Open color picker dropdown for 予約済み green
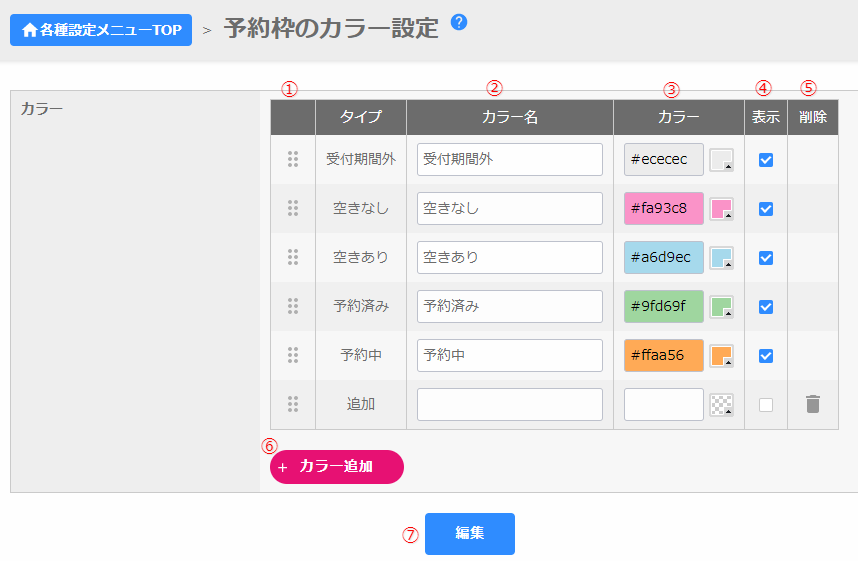Image resolution: width=858 pixels, height=561 pixels. (721, 307)
